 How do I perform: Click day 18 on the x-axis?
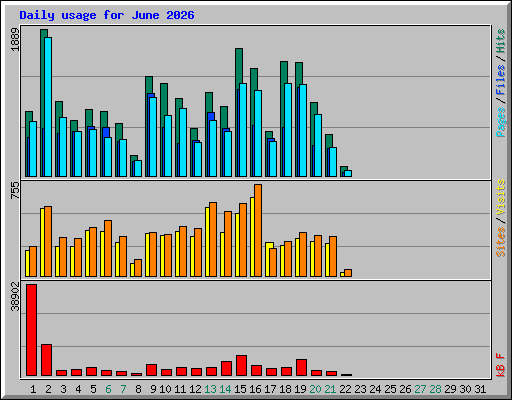pyautogui.click(x=285, y=389)
